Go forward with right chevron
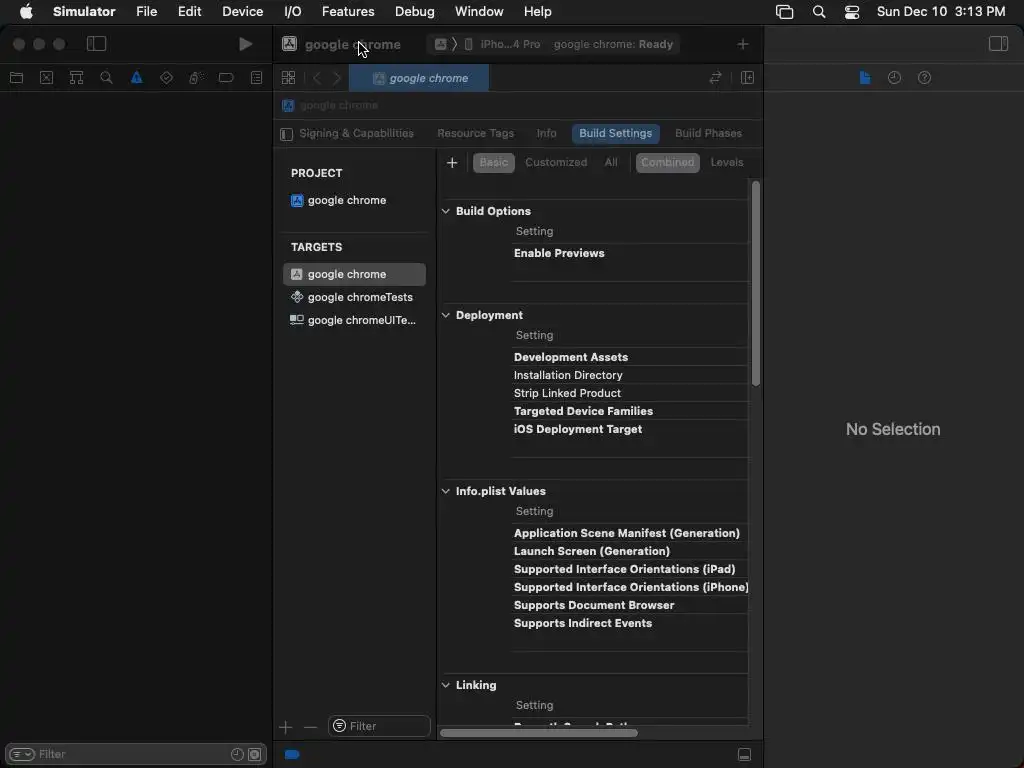1024x768 pixels. 337,78
